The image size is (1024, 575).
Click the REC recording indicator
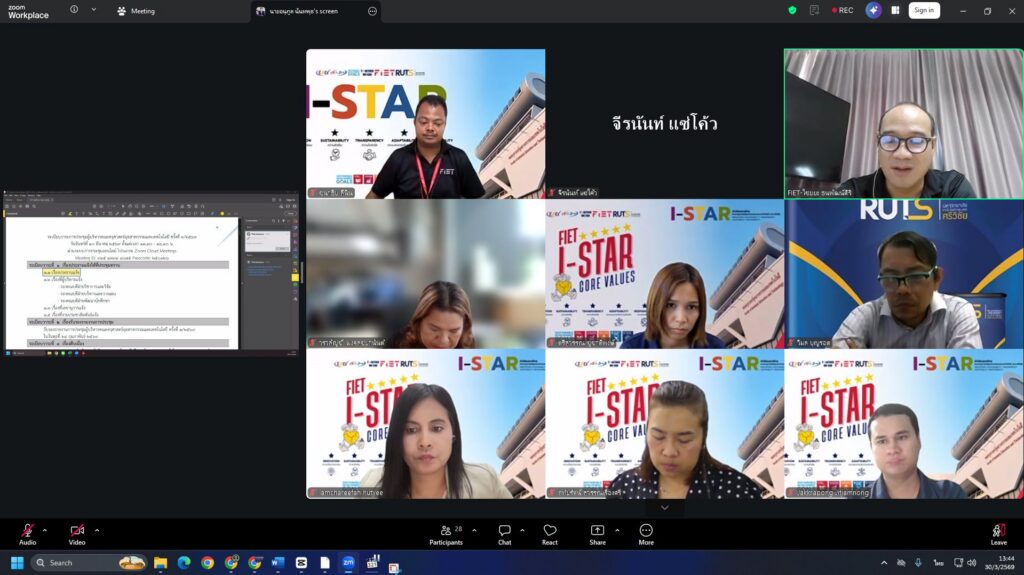(x=842, y=10)
